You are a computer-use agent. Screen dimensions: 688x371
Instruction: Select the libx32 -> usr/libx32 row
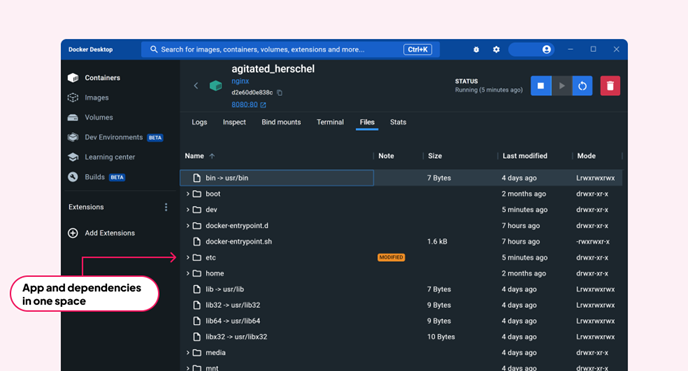[x=401, y=337]
